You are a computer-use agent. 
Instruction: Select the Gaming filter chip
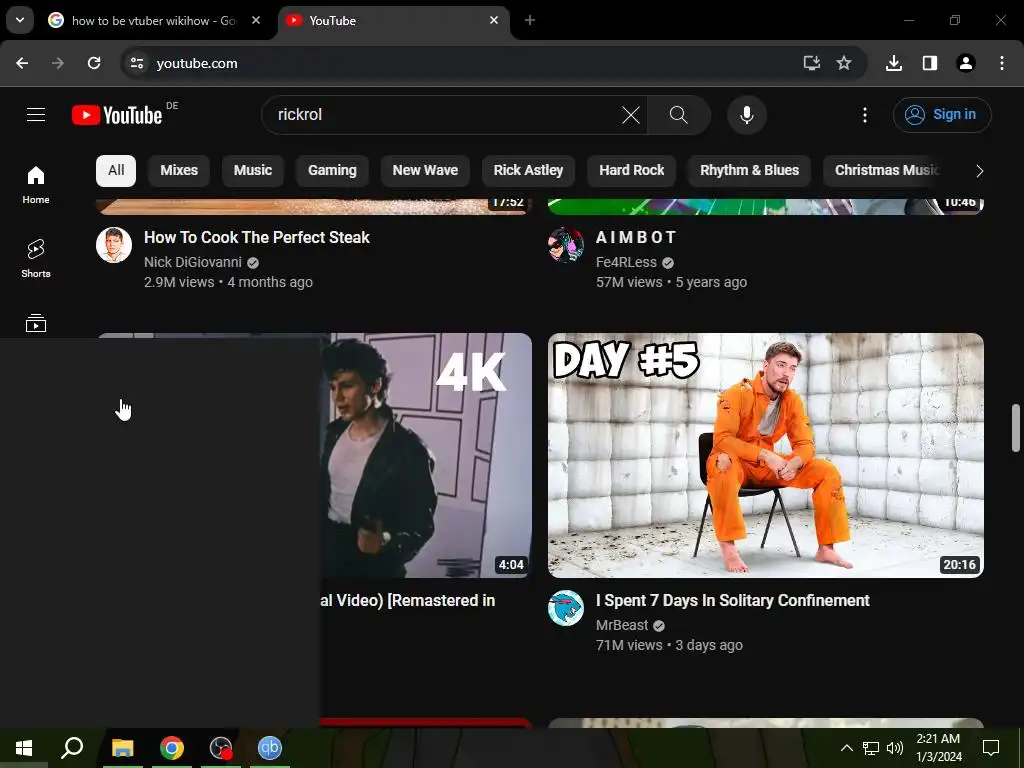332,170
